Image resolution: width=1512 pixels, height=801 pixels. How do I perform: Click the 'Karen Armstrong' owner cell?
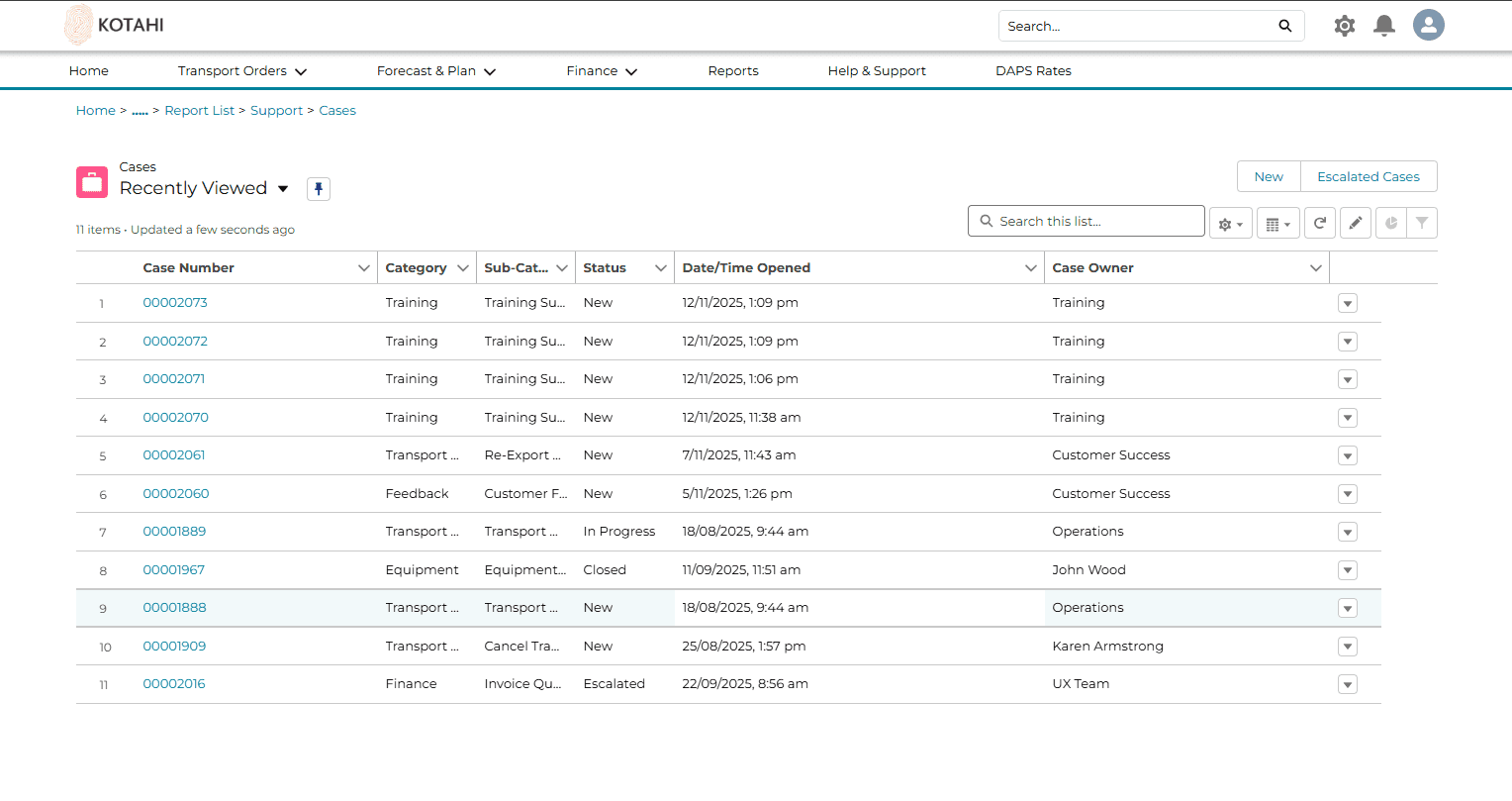coord(1107,647)
